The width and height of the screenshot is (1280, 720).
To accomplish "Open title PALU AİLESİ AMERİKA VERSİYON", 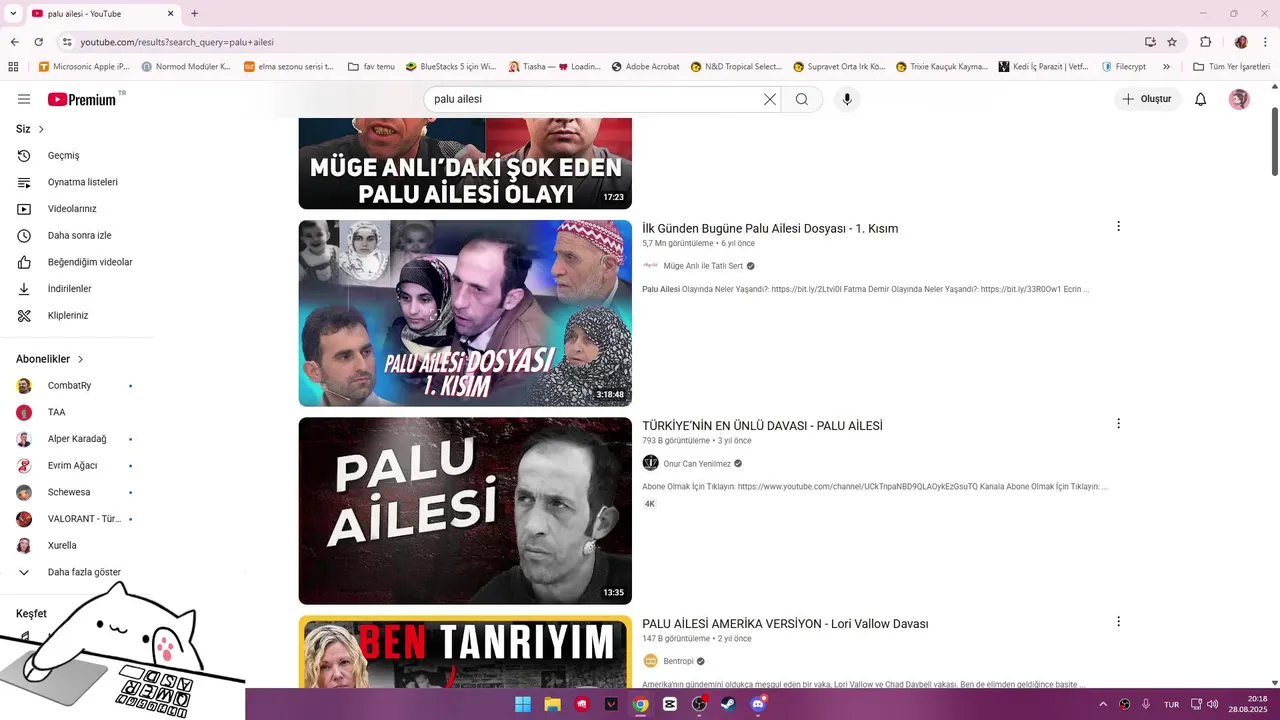I will 785,624.
